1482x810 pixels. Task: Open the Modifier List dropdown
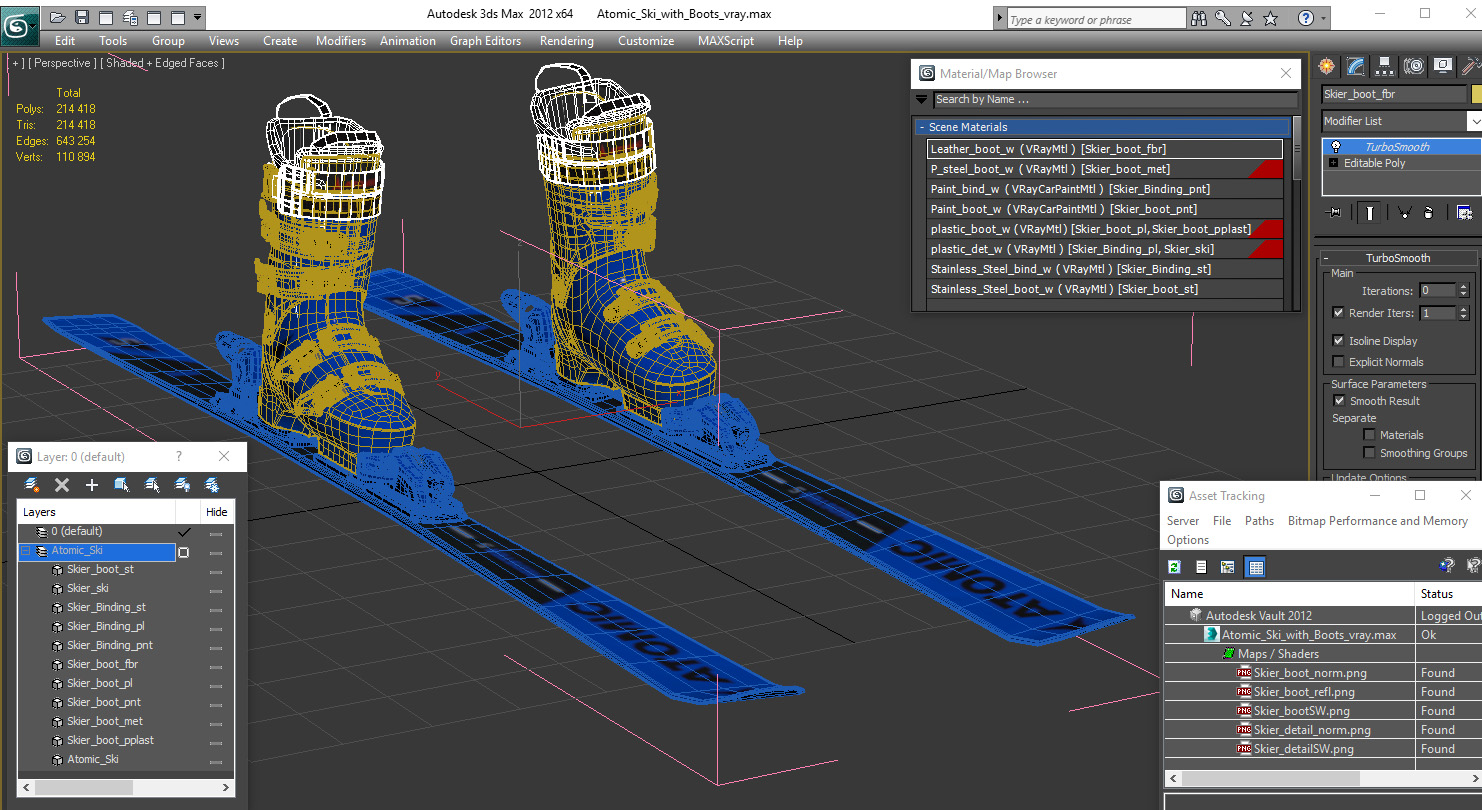[x=1474, y=121]
